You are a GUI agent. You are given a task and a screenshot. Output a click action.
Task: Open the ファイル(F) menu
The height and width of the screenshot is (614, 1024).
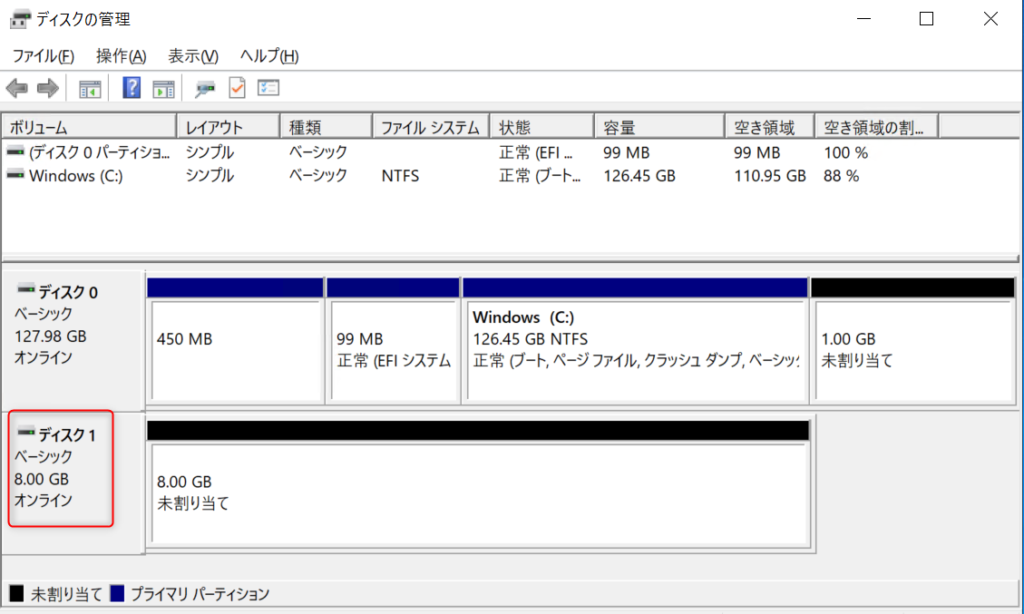[43, 56]
